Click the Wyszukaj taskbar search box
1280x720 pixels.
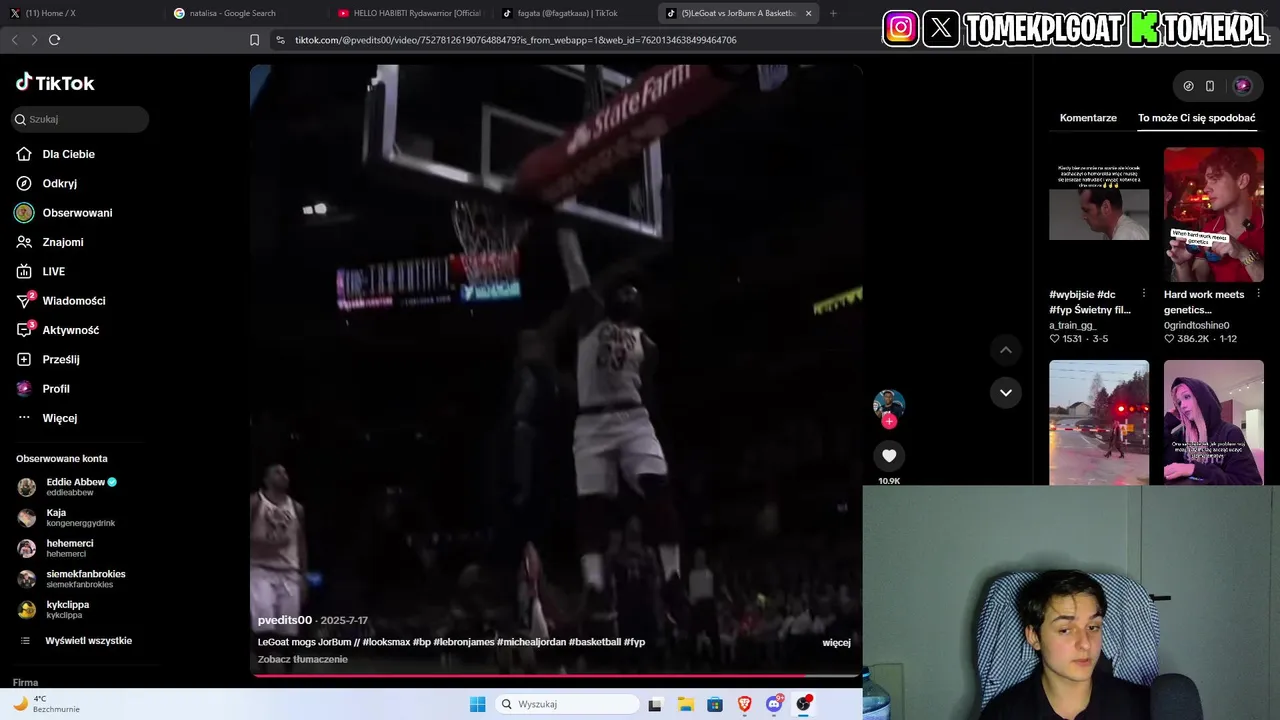pyautogui.click(x=568, y=704)
